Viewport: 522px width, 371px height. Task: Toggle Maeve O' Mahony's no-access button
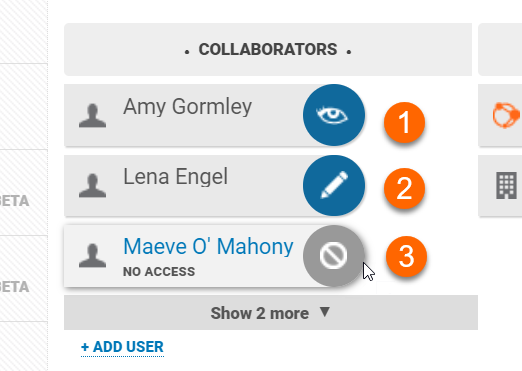coord(334,256)
